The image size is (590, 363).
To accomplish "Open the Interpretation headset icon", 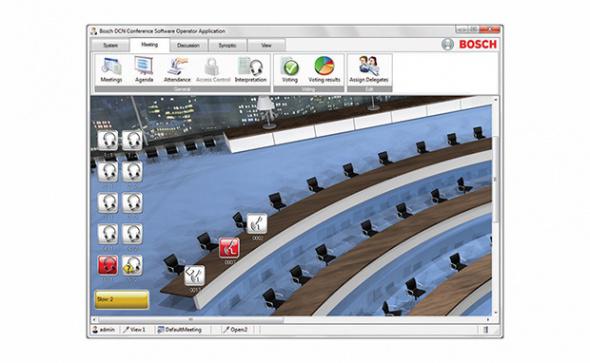I will (x=251, y=70).
